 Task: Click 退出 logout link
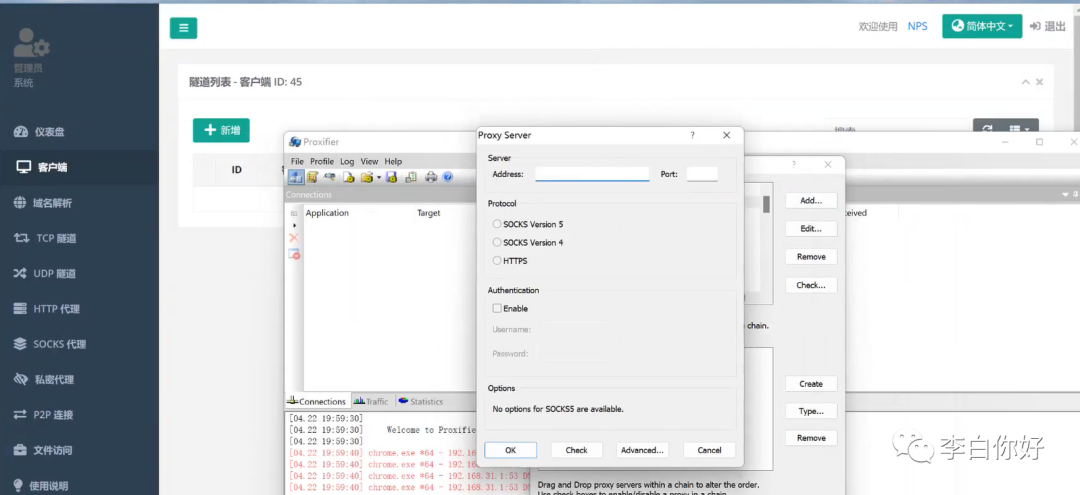click(1048, 26)
